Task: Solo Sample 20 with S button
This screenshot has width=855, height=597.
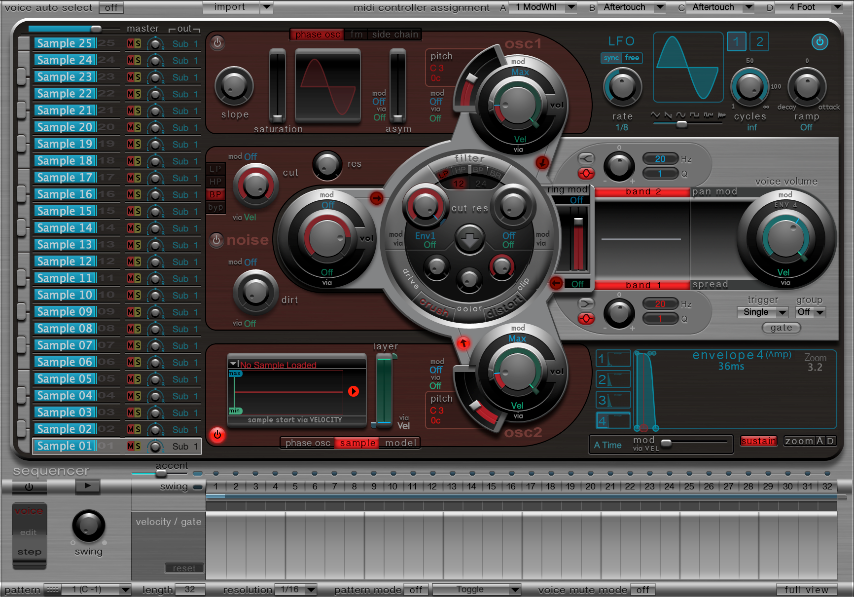Action: click(x=137, y=128)
